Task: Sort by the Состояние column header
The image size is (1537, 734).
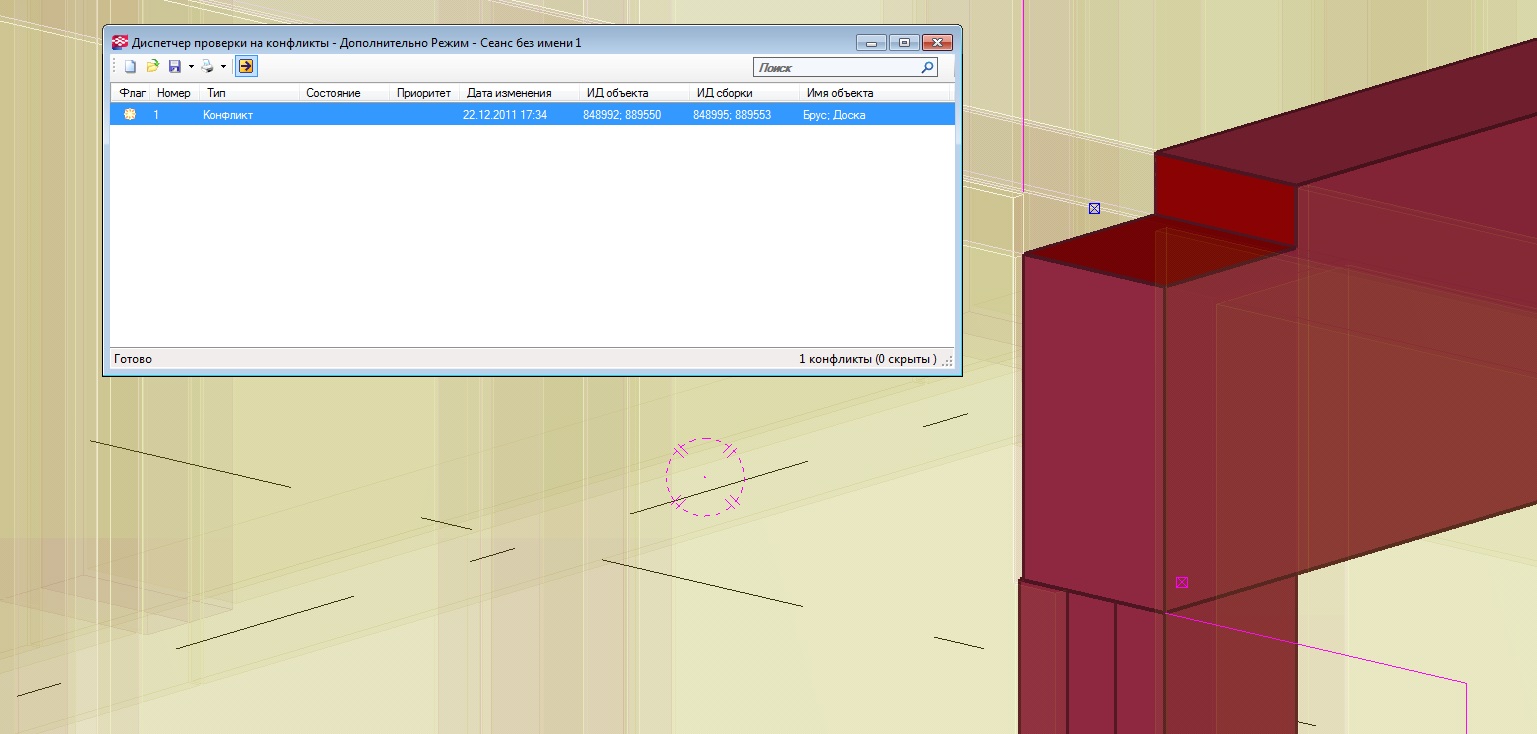Action: 345,93
